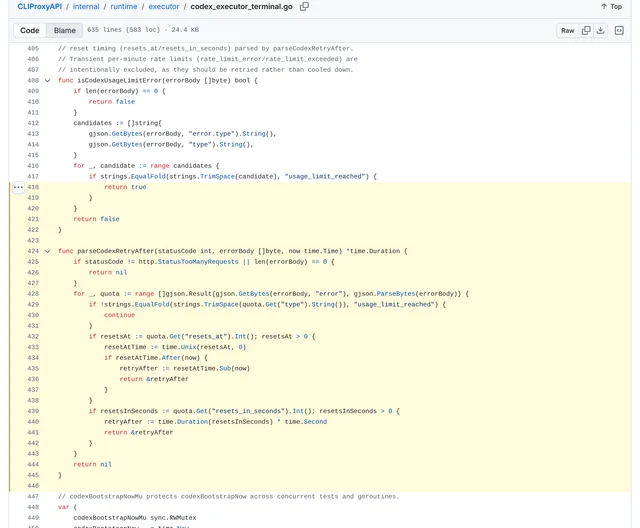Image resolution: width=640 pixels, height=528 pixels.
Task: Open CLIProxyAPI repository breadcrumb
Action: point(40,7)
